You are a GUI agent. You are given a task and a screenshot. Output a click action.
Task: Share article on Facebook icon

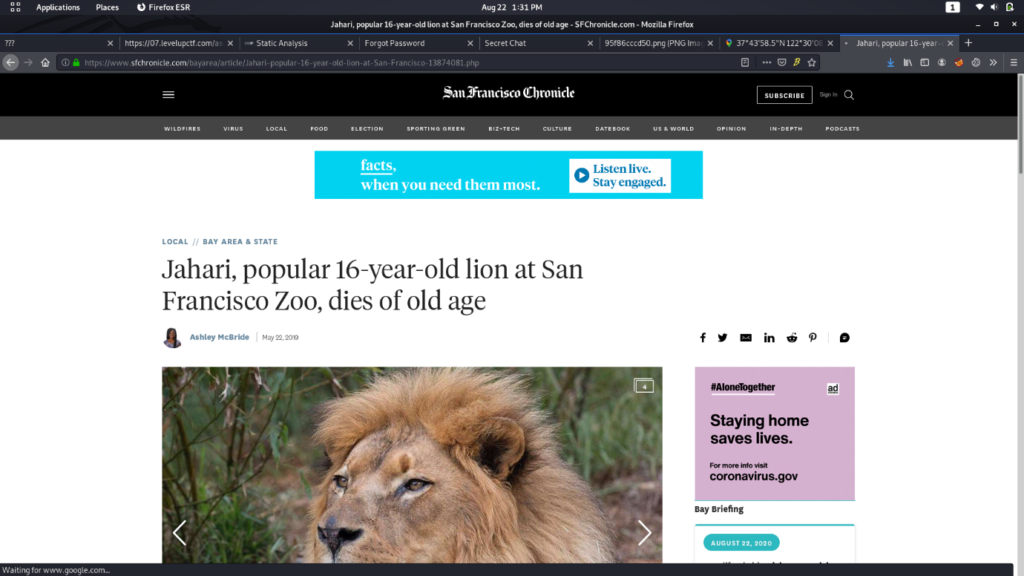point(703,338)
